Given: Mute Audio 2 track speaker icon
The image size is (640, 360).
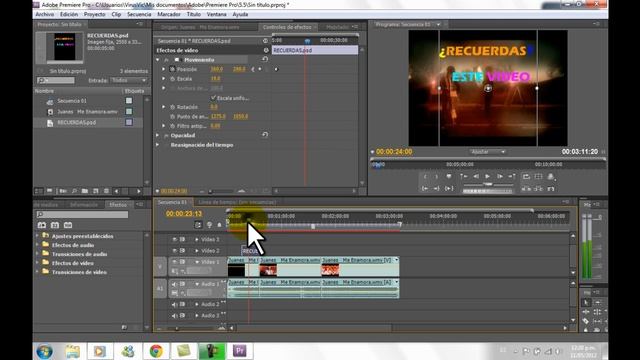Looking at the screenshot, I should tap(175, 304).
